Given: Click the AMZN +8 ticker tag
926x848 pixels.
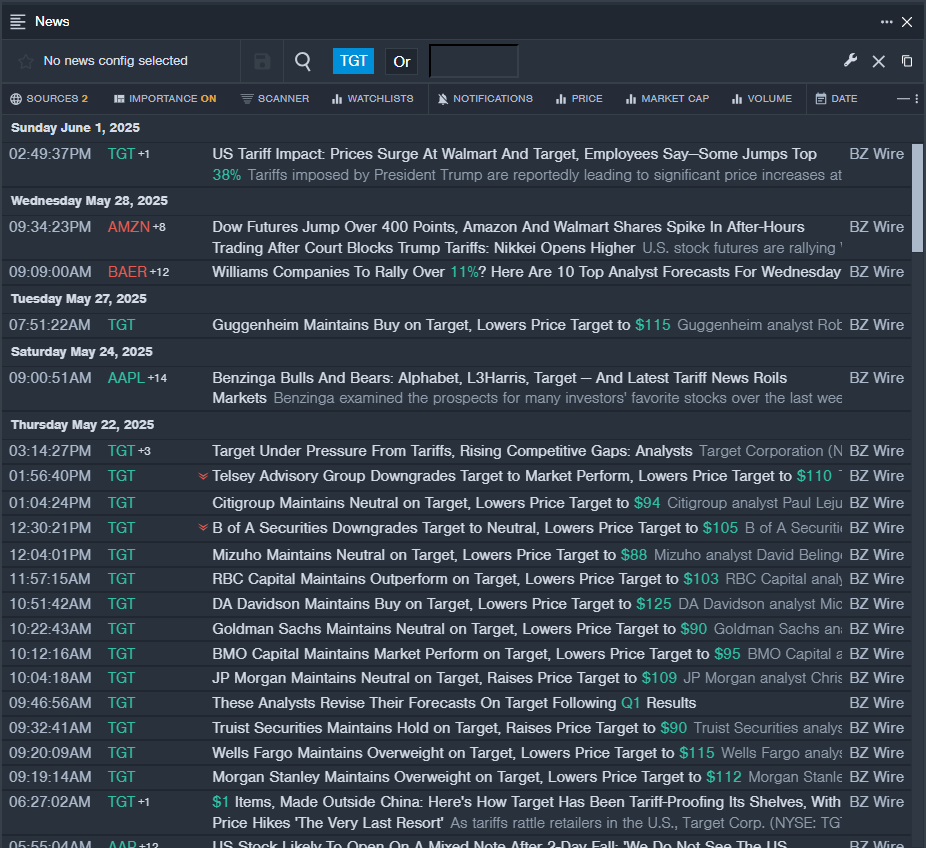Looking at the screenshot, I should [136, 227].
